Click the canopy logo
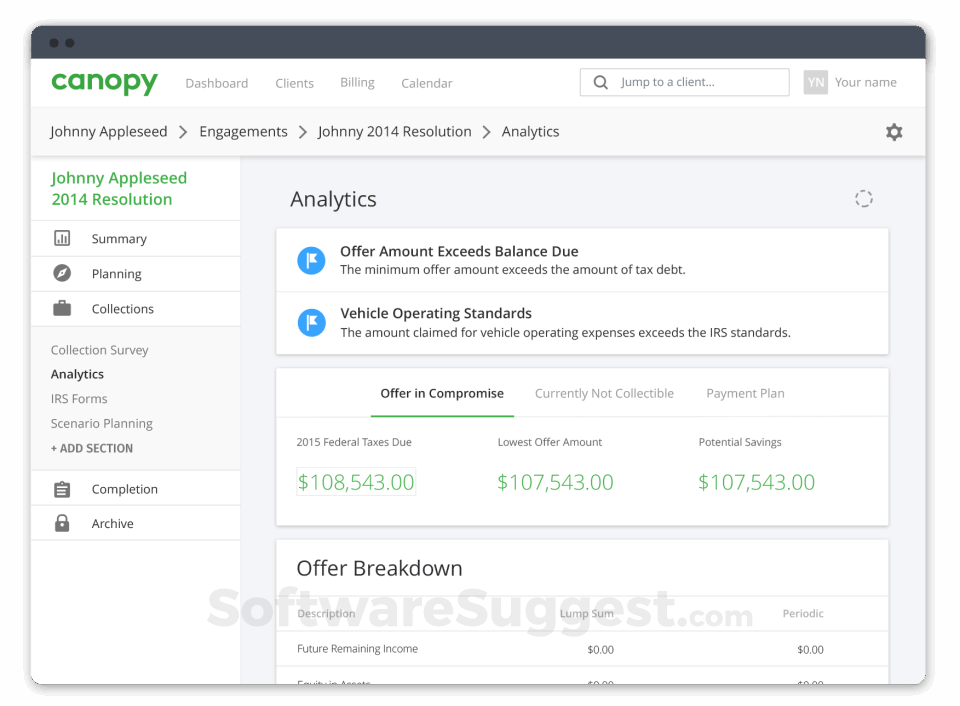Screen dimensions: 960x706 pos(104,82)
